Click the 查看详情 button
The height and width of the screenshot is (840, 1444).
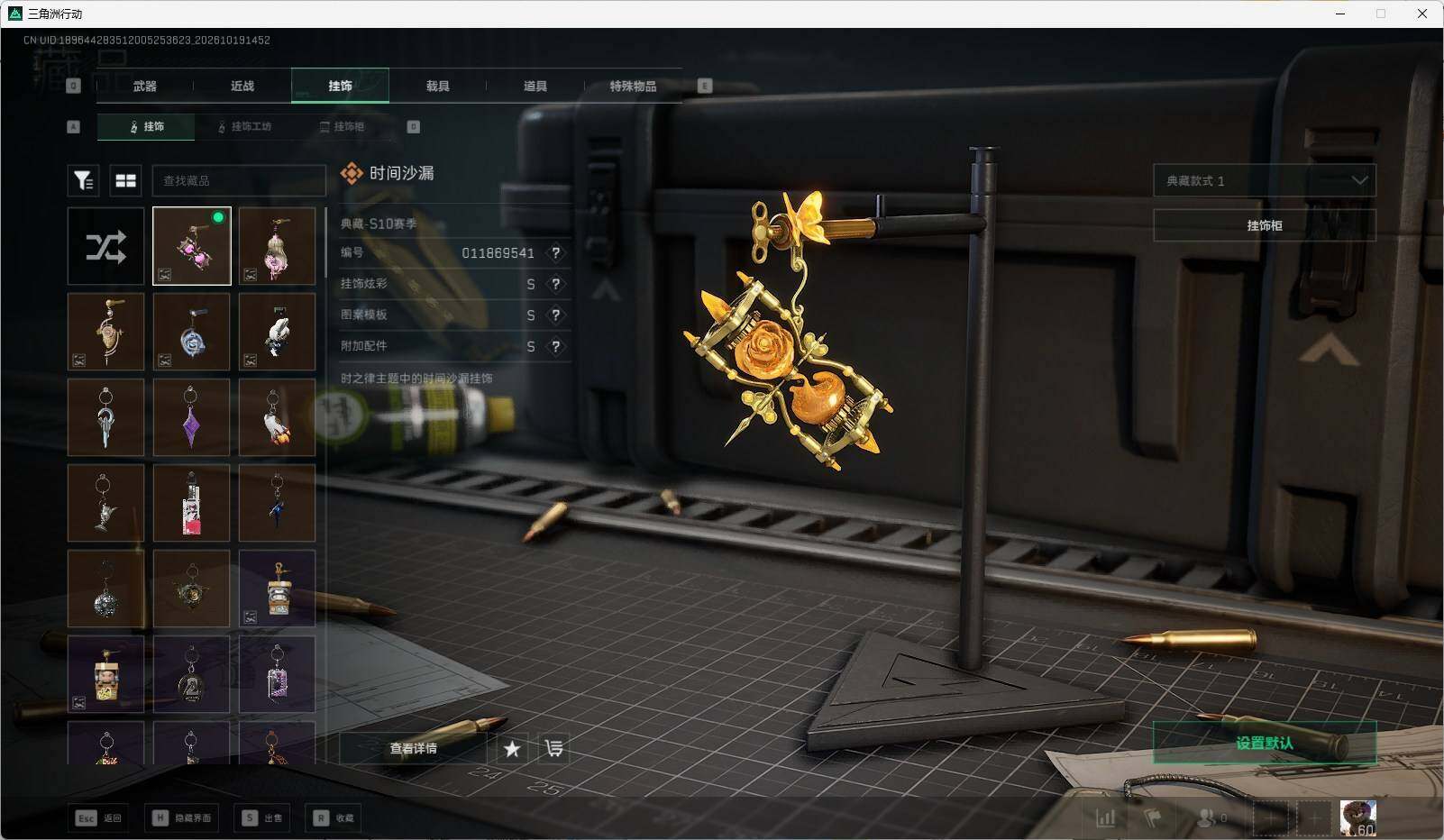[x=413, y=748]
